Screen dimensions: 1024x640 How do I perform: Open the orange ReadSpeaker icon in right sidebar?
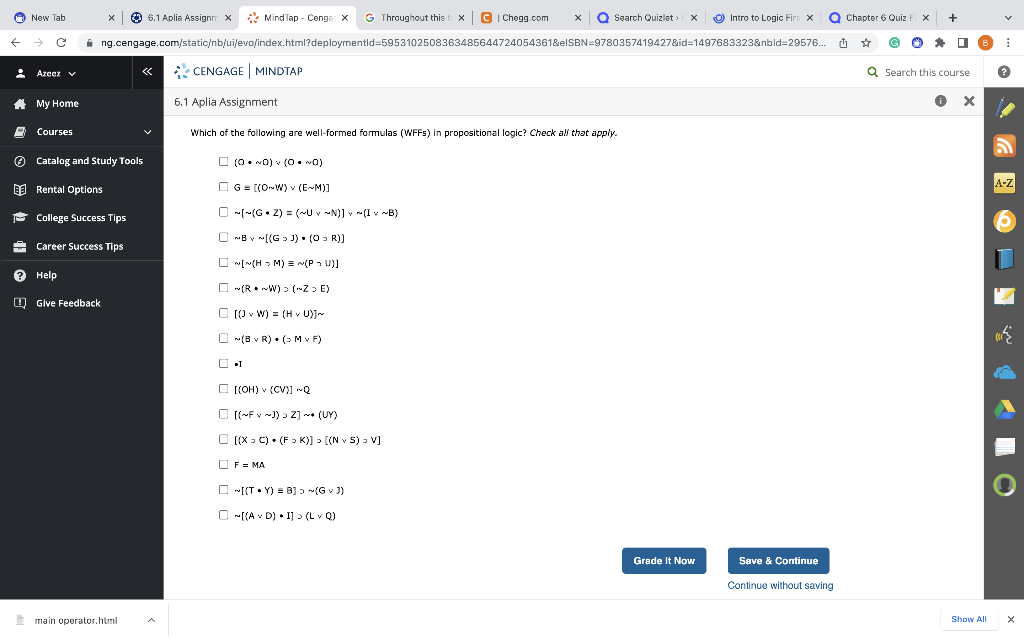1004,221
